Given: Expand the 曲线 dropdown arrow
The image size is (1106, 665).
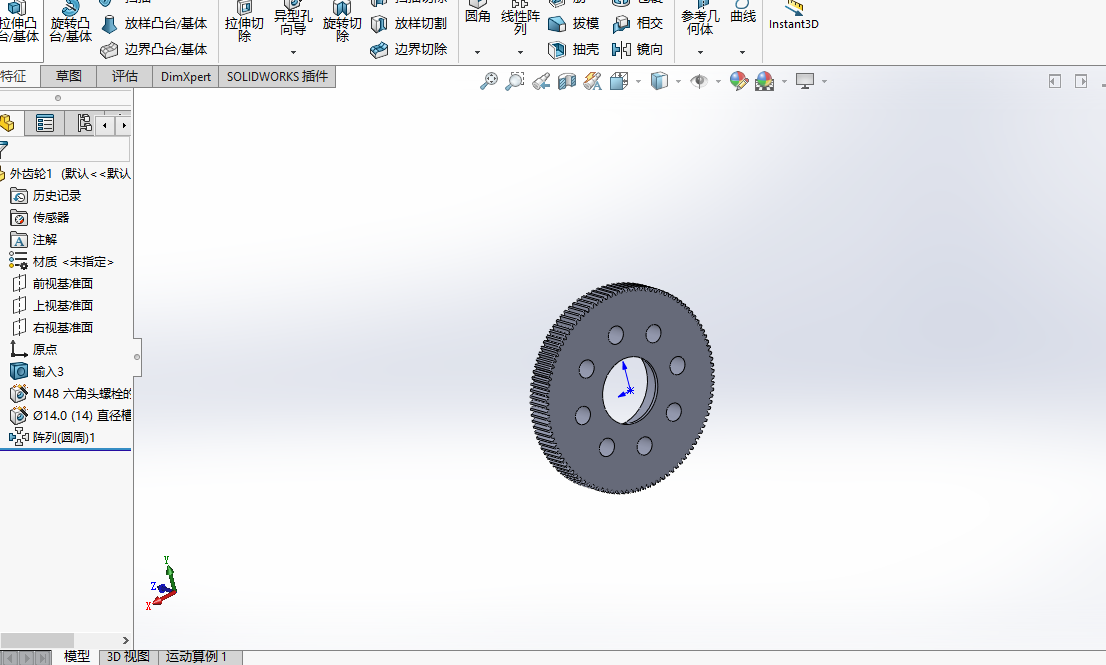Looking at the screenshot, I should (742, 52).
